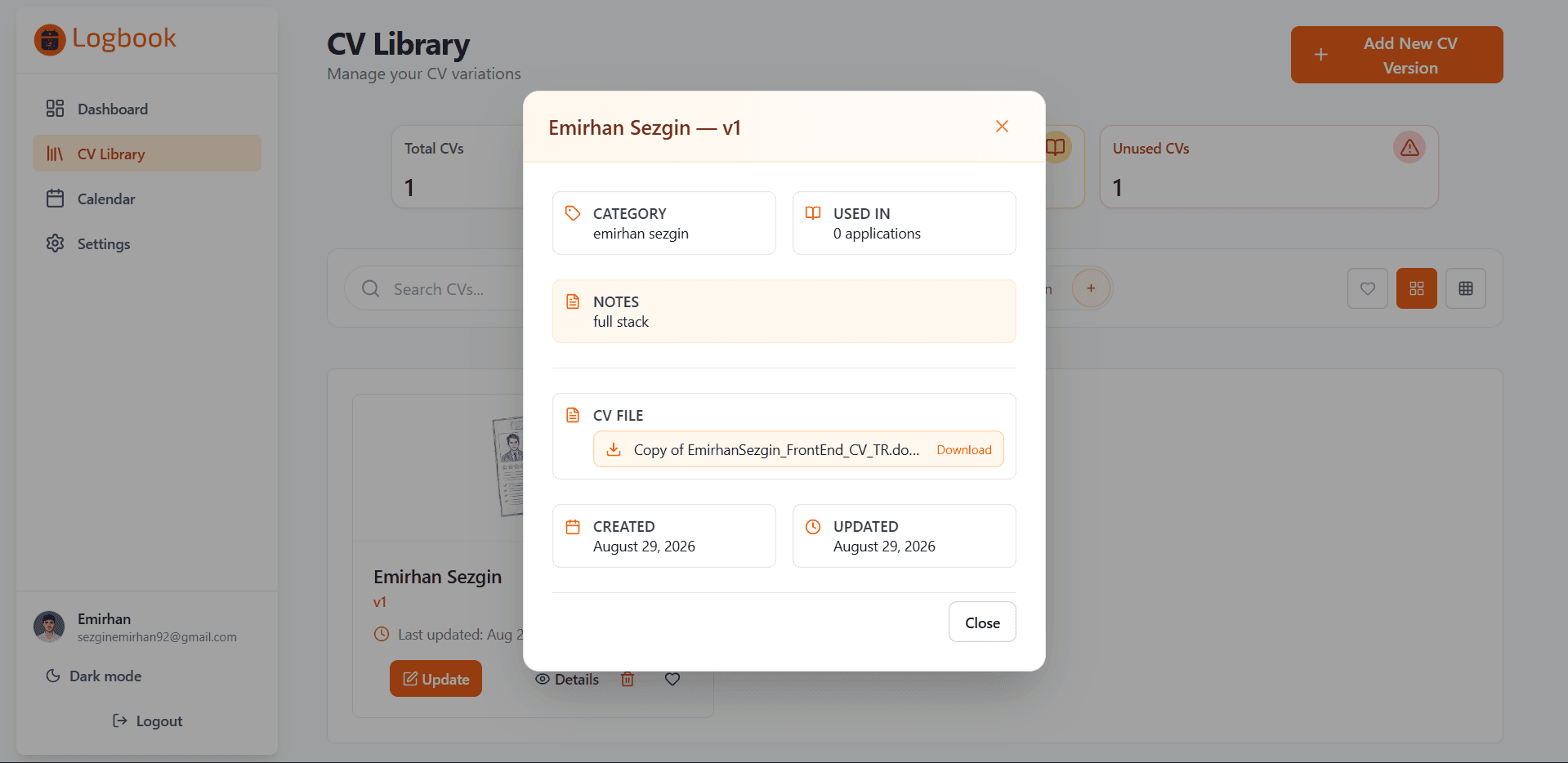Click the download arrow icon beside filename
Image resolution: width=1568 pixels, height=763 pixels.
point(614,449)
